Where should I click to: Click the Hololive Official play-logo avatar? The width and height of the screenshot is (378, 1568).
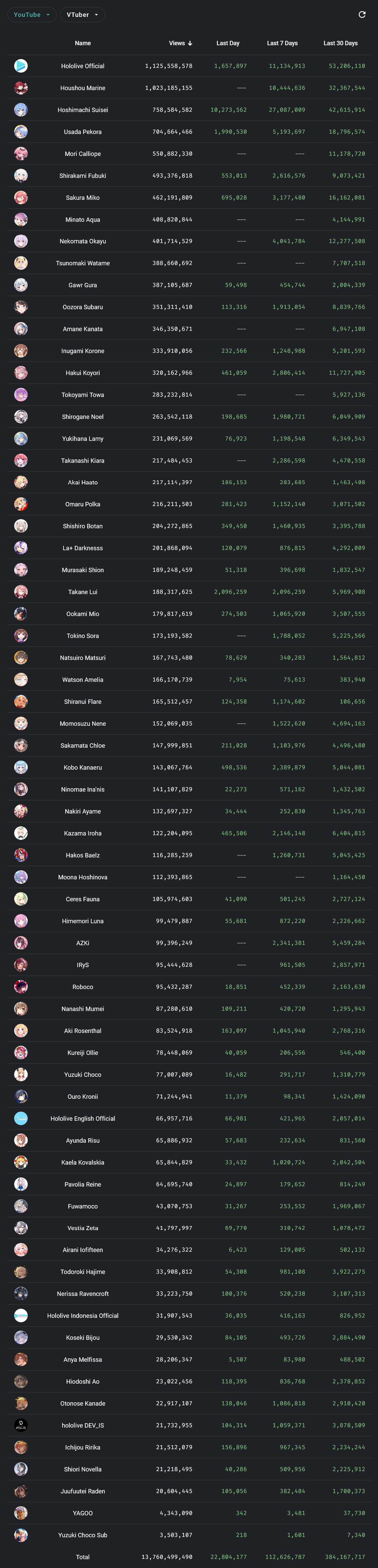(21, 66)
